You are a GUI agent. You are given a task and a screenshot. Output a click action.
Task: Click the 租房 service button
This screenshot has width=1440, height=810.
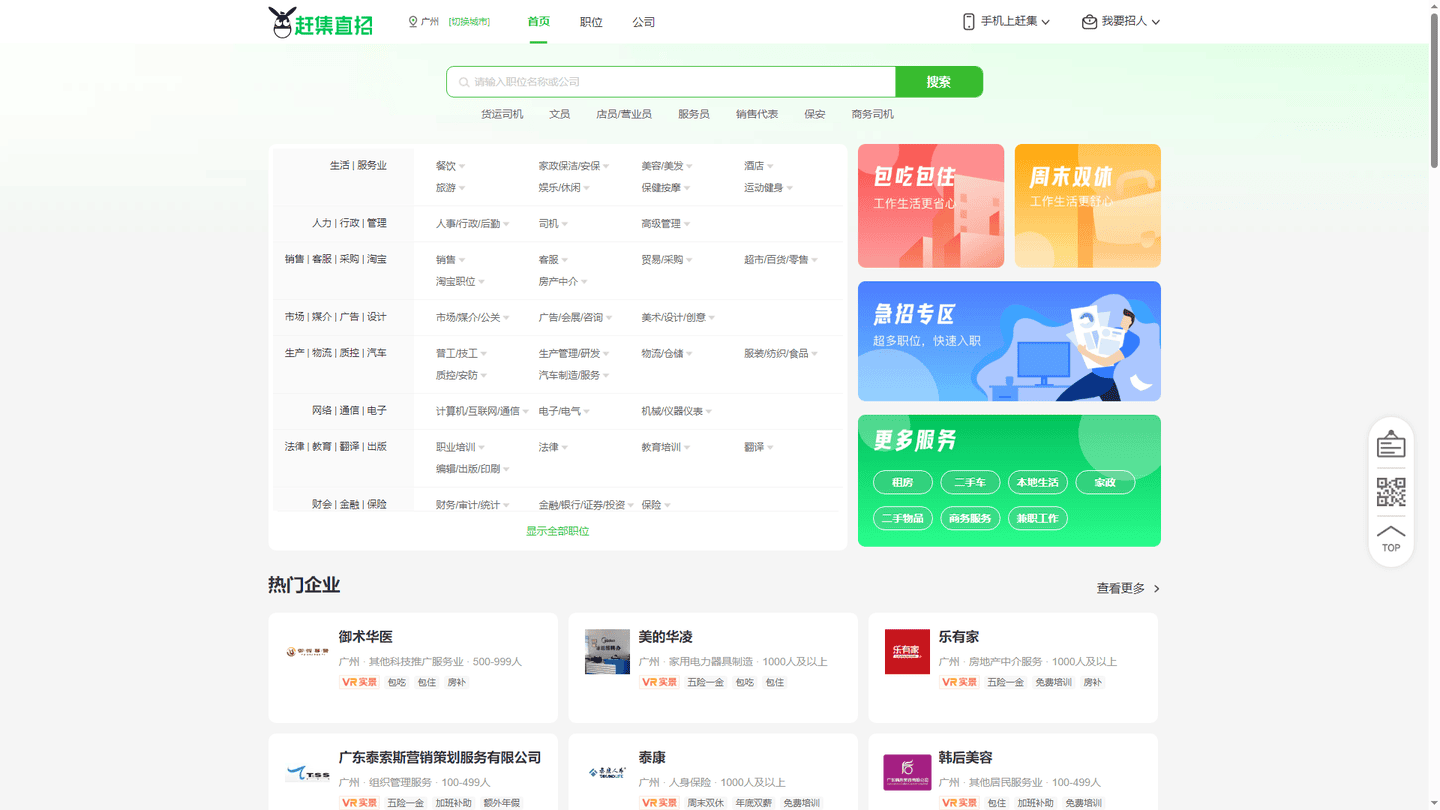pos(903,483)
